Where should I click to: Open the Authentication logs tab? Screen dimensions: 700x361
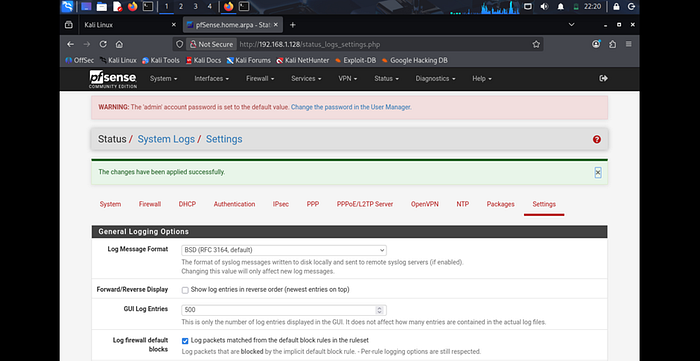click(x=234, y=204)
